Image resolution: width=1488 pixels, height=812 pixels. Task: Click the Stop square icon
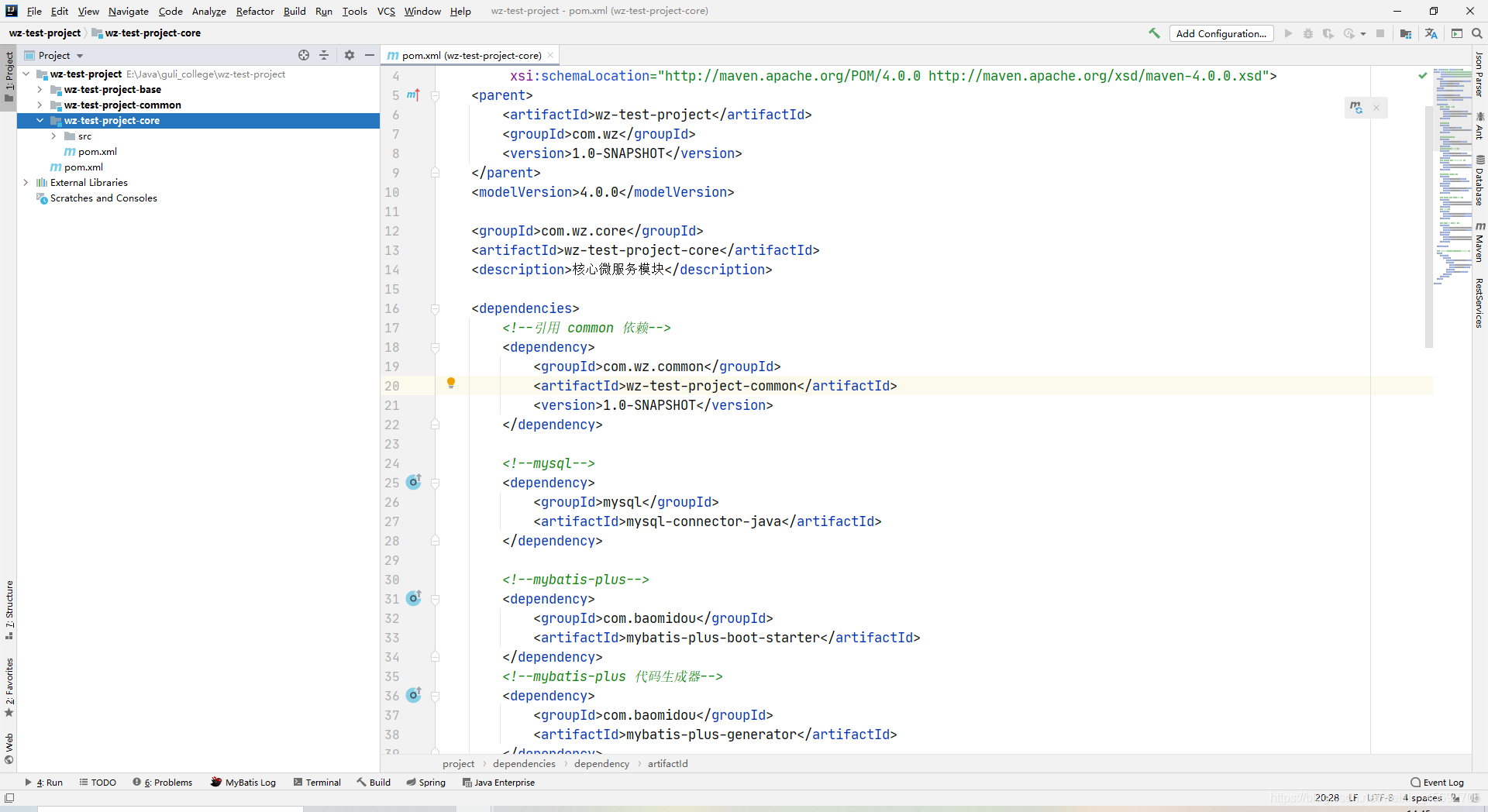tap(1380, 33)
